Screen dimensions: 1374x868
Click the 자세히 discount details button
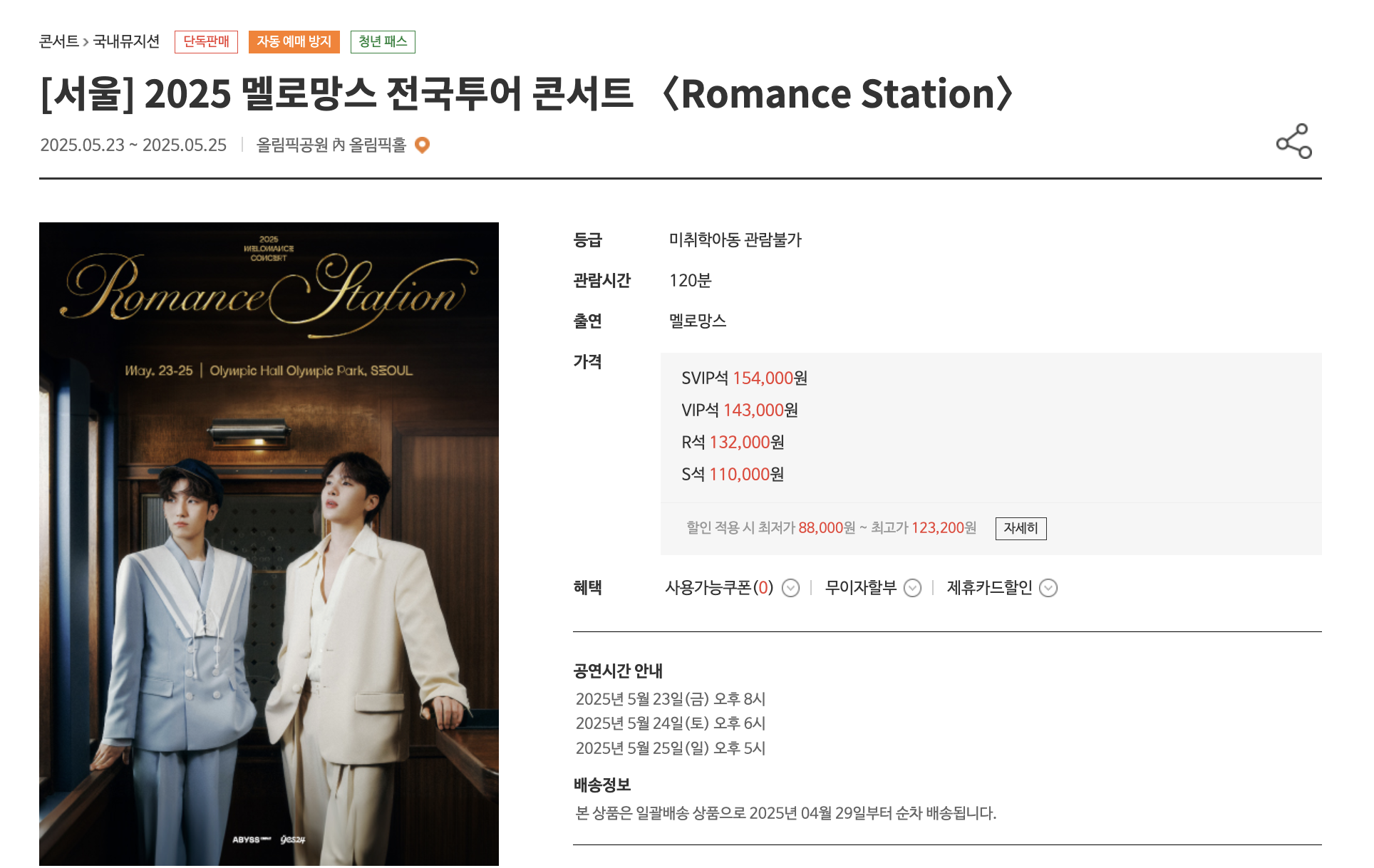[1021, 528]
